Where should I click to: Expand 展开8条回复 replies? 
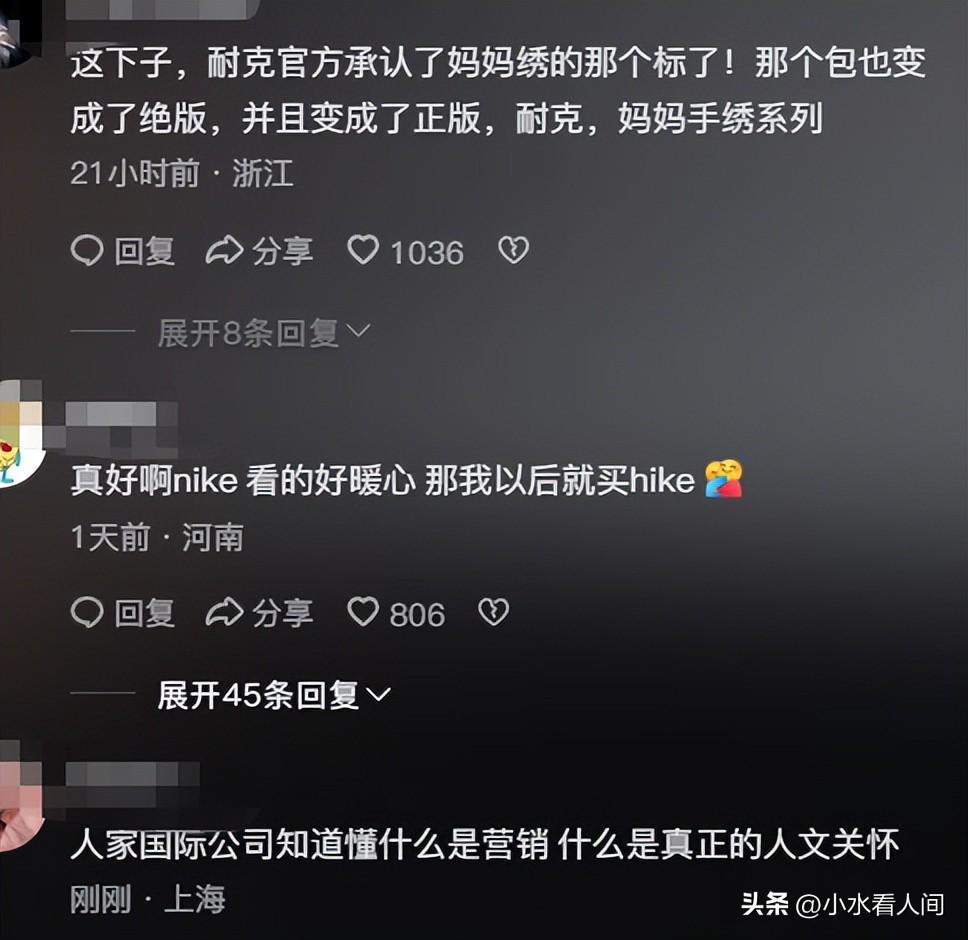(264, 333)
